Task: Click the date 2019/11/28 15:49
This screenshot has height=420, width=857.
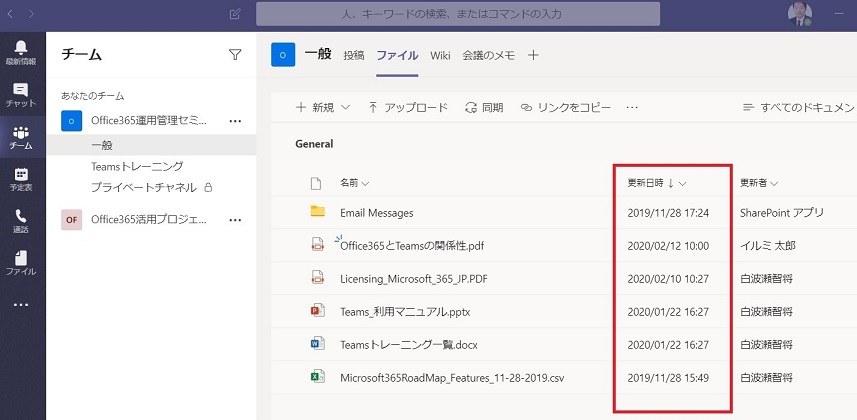Action: pos(668,377)
